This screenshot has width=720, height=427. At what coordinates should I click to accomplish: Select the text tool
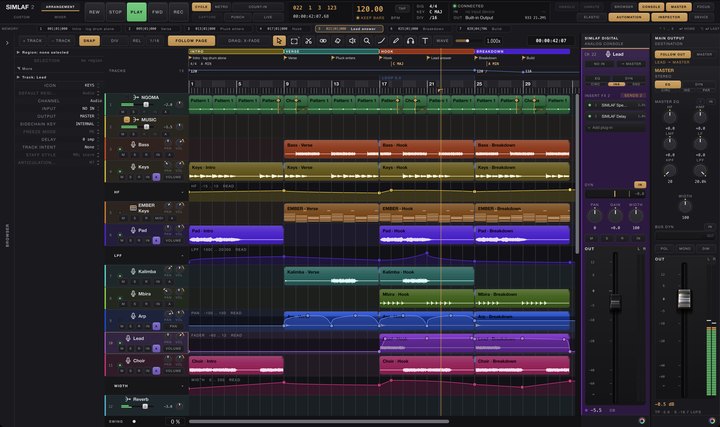pyautogui.click(x=425, y=41)
